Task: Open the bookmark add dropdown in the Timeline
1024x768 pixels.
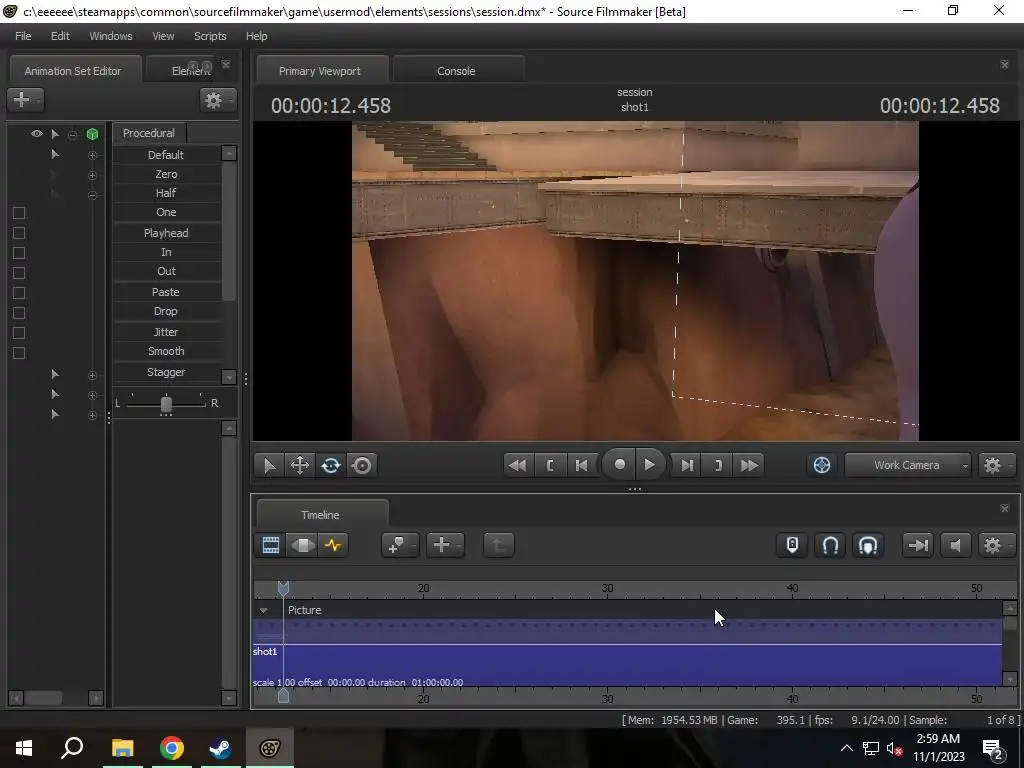Action: pos(400,545)
